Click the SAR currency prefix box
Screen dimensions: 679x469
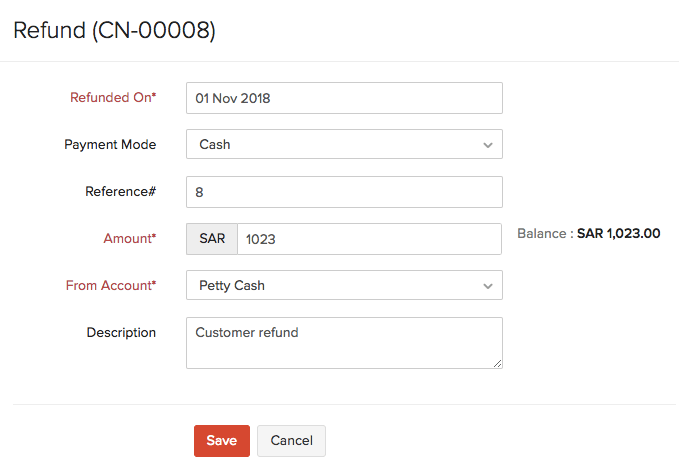click(212, 239)
